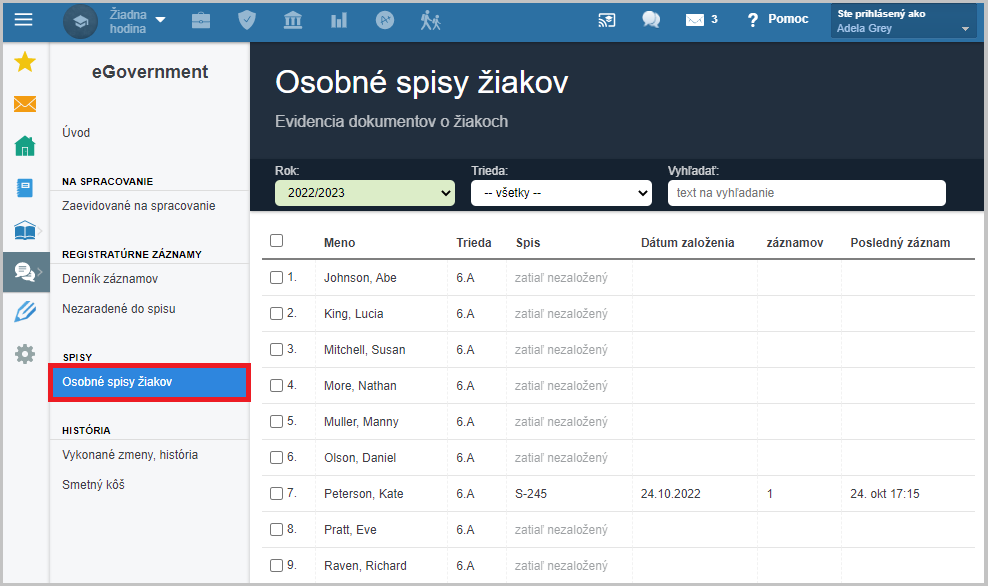Check the box for Olson, Daniel

277,457
